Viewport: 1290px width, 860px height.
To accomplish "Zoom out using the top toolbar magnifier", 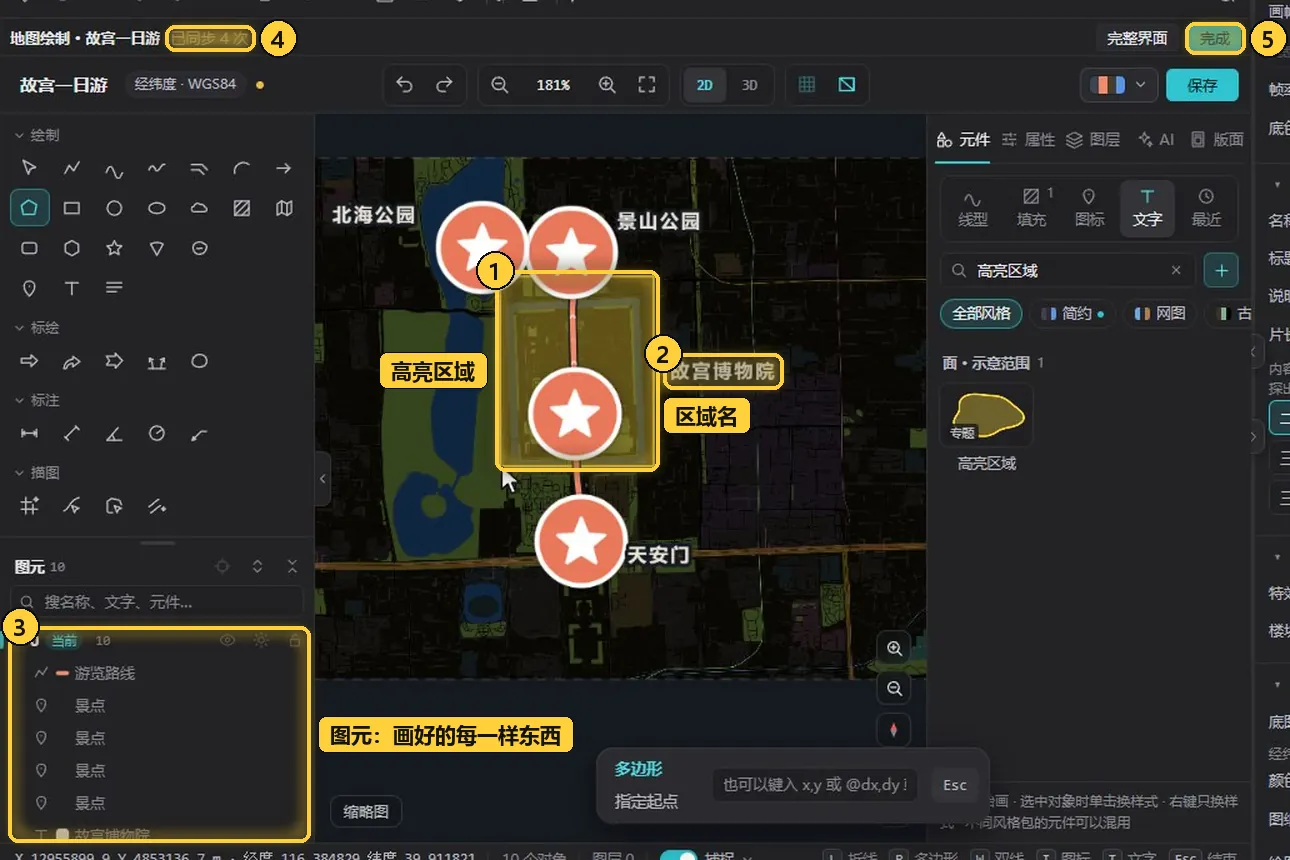I will click(x=500, y=85).
